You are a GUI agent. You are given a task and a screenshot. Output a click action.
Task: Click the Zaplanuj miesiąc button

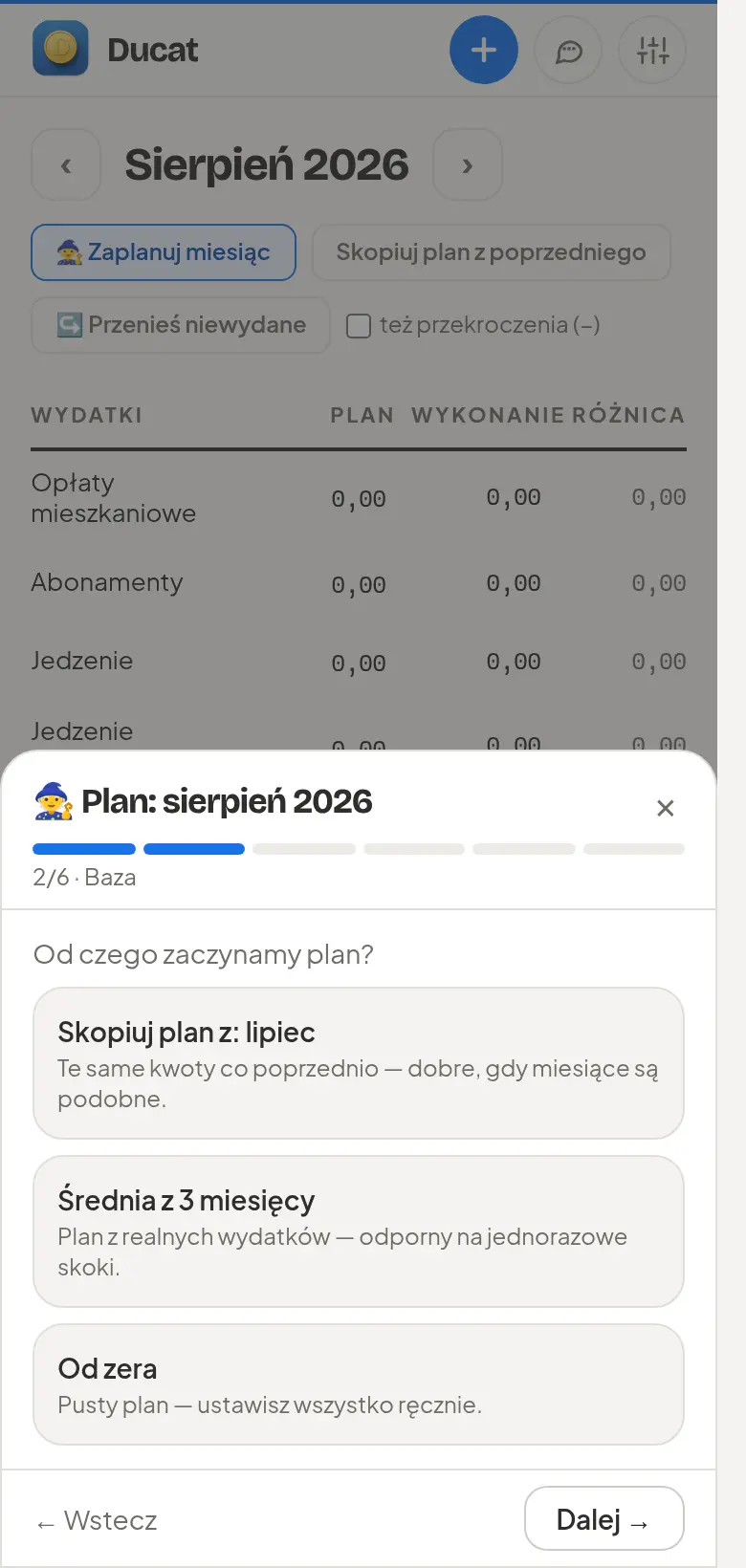click(x=164, y=252)
